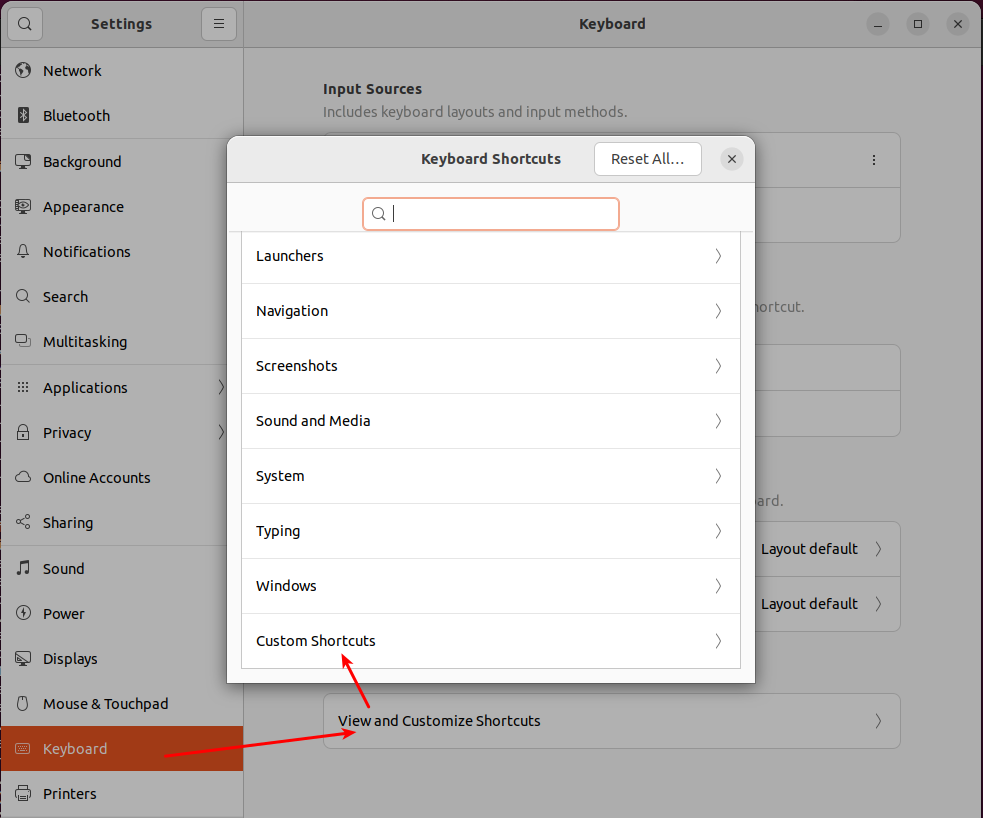Open the Settings hamburger menu
The image size is (983, 818).
pos(218,23)
